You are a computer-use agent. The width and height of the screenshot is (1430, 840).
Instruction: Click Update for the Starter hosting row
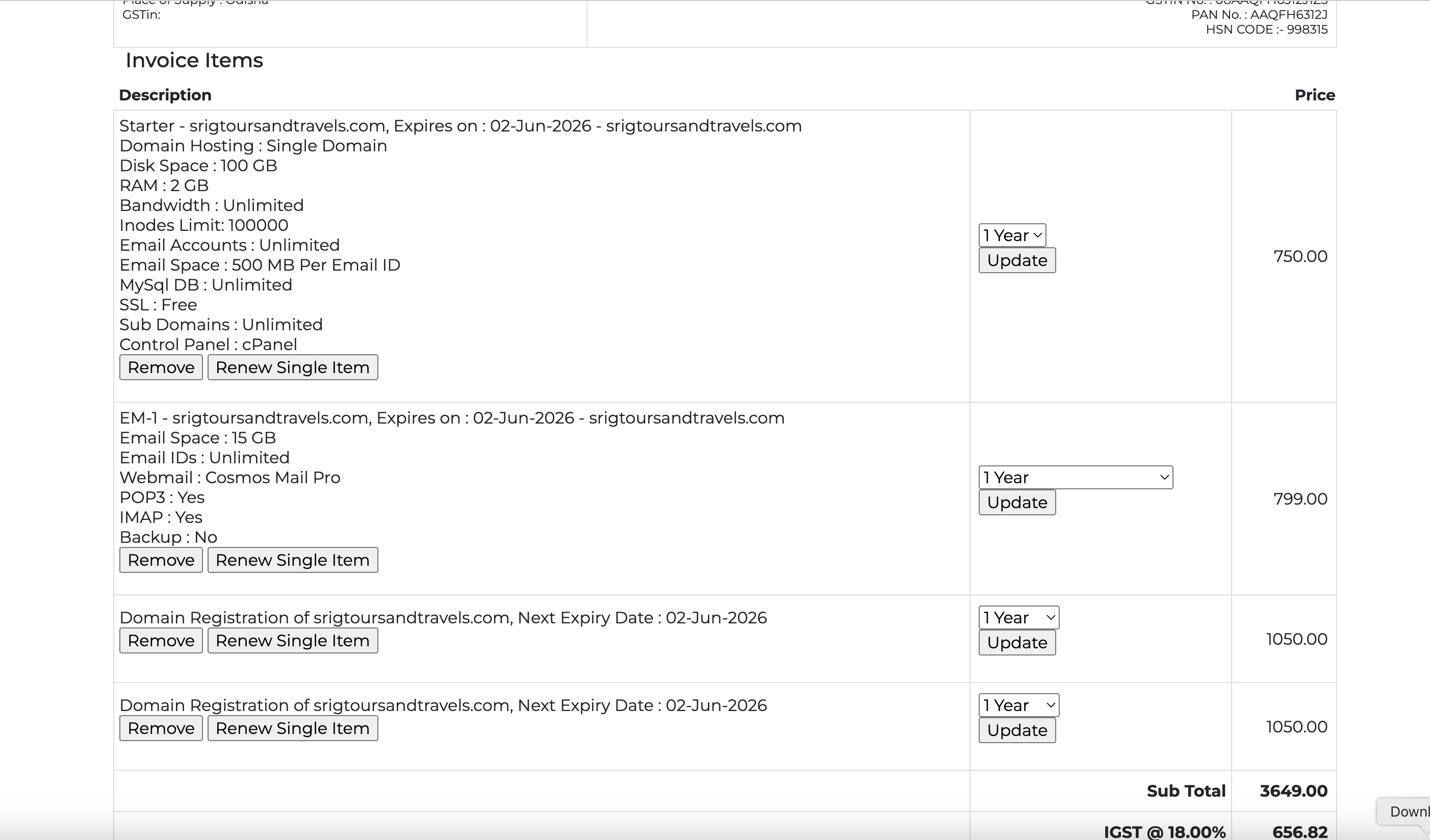click(x=1016, y=260)
